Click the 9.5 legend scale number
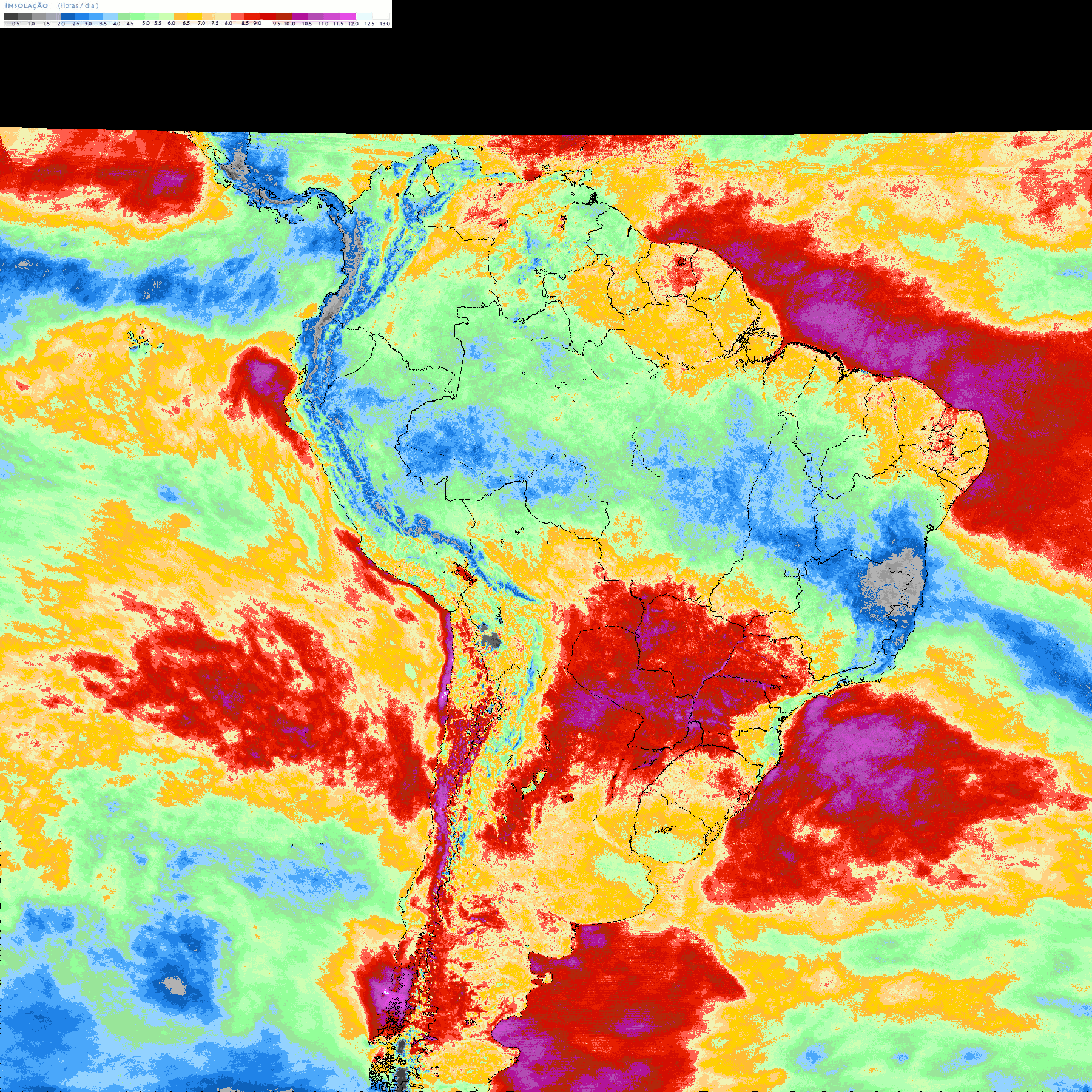Image resolution: width=1092 pixels, height=1092 pixels. tap(277, 24)
